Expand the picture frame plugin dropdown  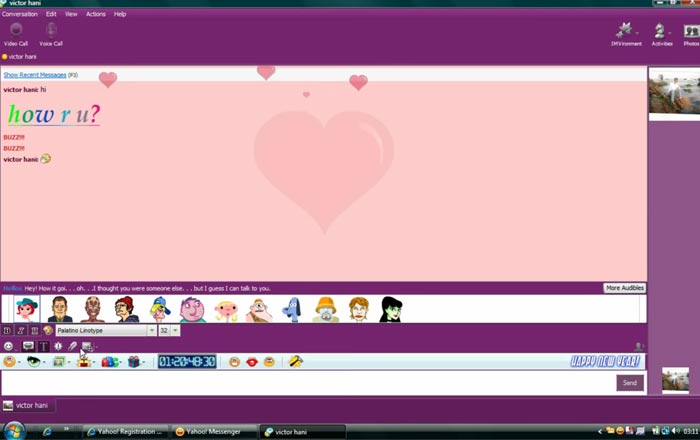point(68,362)
